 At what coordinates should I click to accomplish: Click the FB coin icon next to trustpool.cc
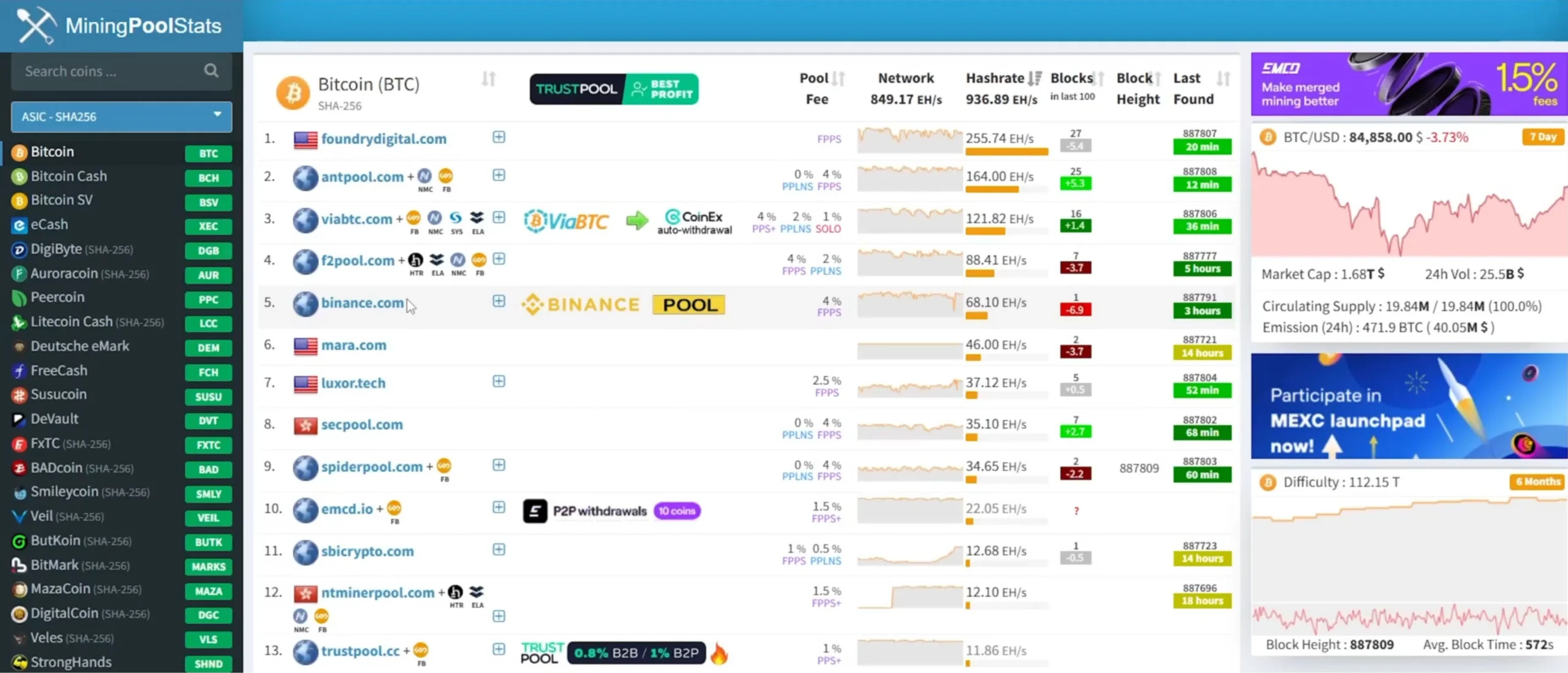click(421, 650)
